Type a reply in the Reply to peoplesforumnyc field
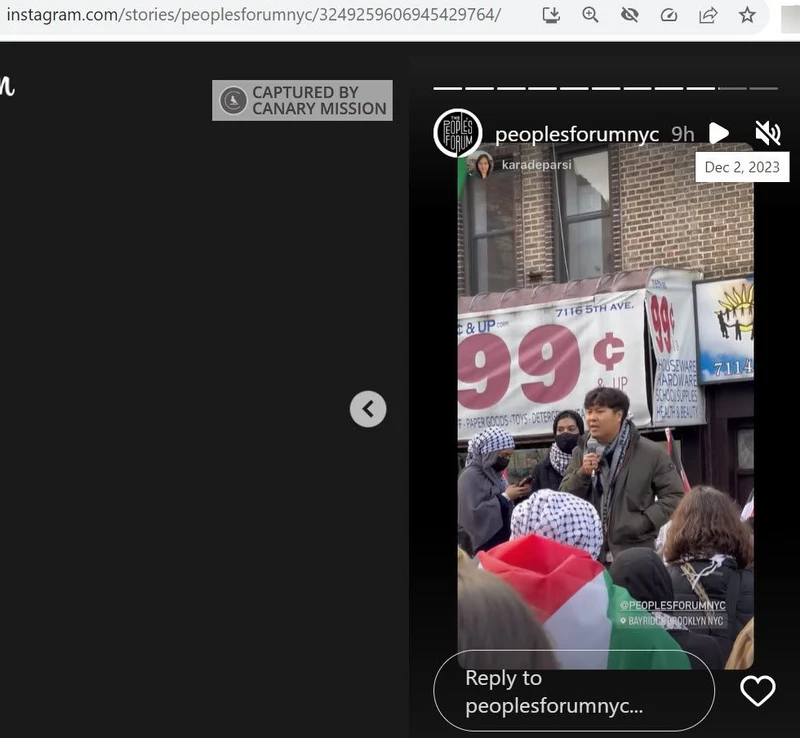This screenshot has height=738, width=800. (573, 691)
